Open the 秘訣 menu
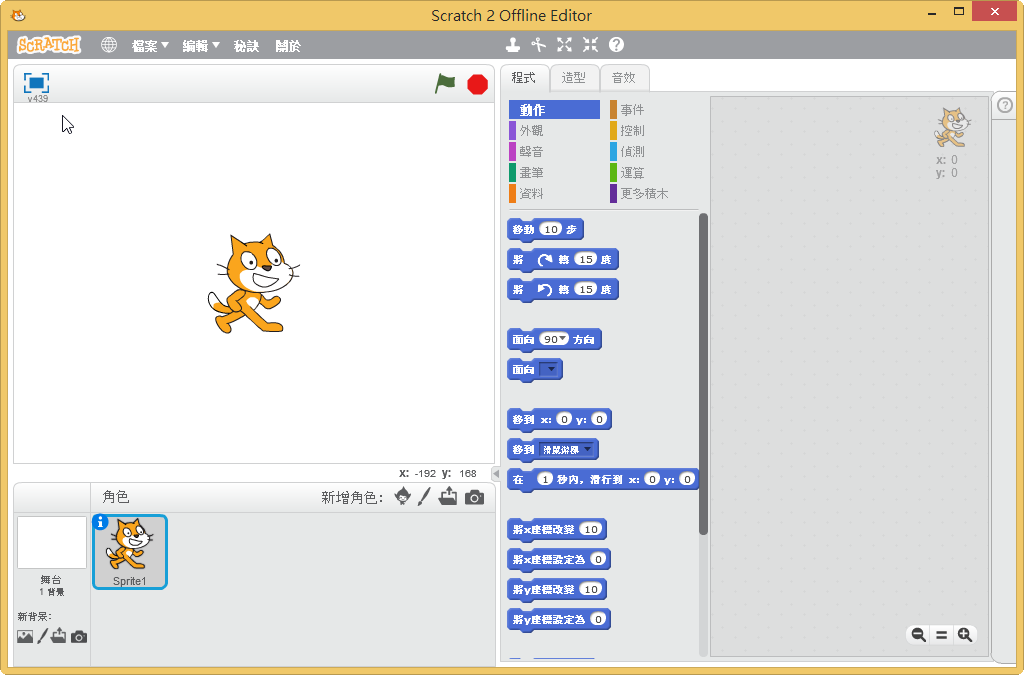 point(246,46)
